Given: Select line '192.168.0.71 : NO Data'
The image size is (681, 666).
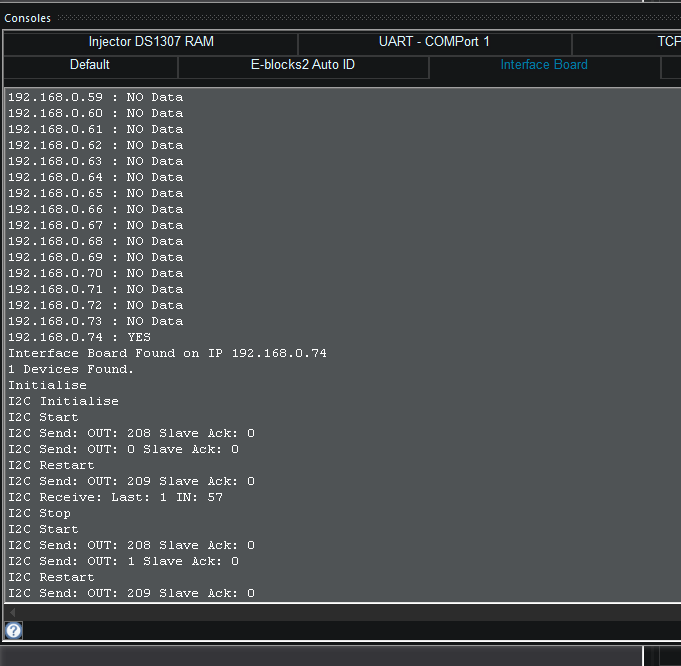Looking at the screenshot, I should (x=96, y=289).
